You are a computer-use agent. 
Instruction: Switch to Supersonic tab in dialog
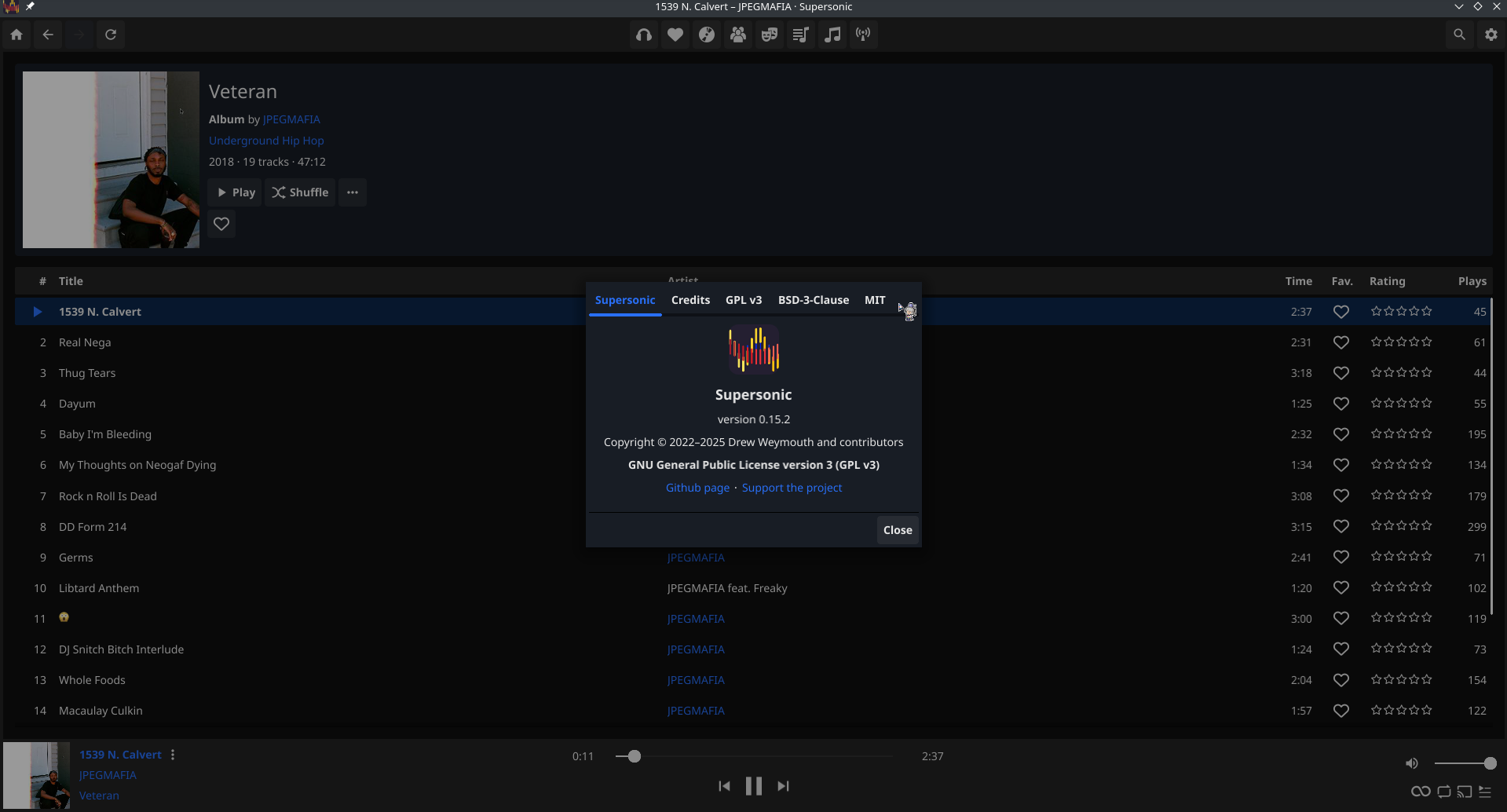(x=625, y=300)
